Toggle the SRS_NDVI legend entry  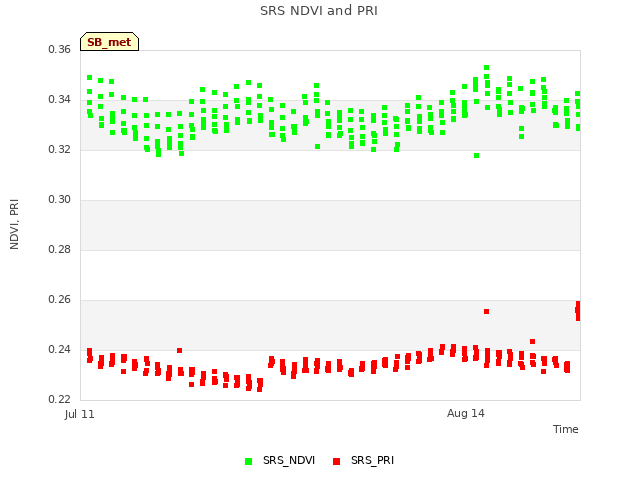click(x=280, y=460)
